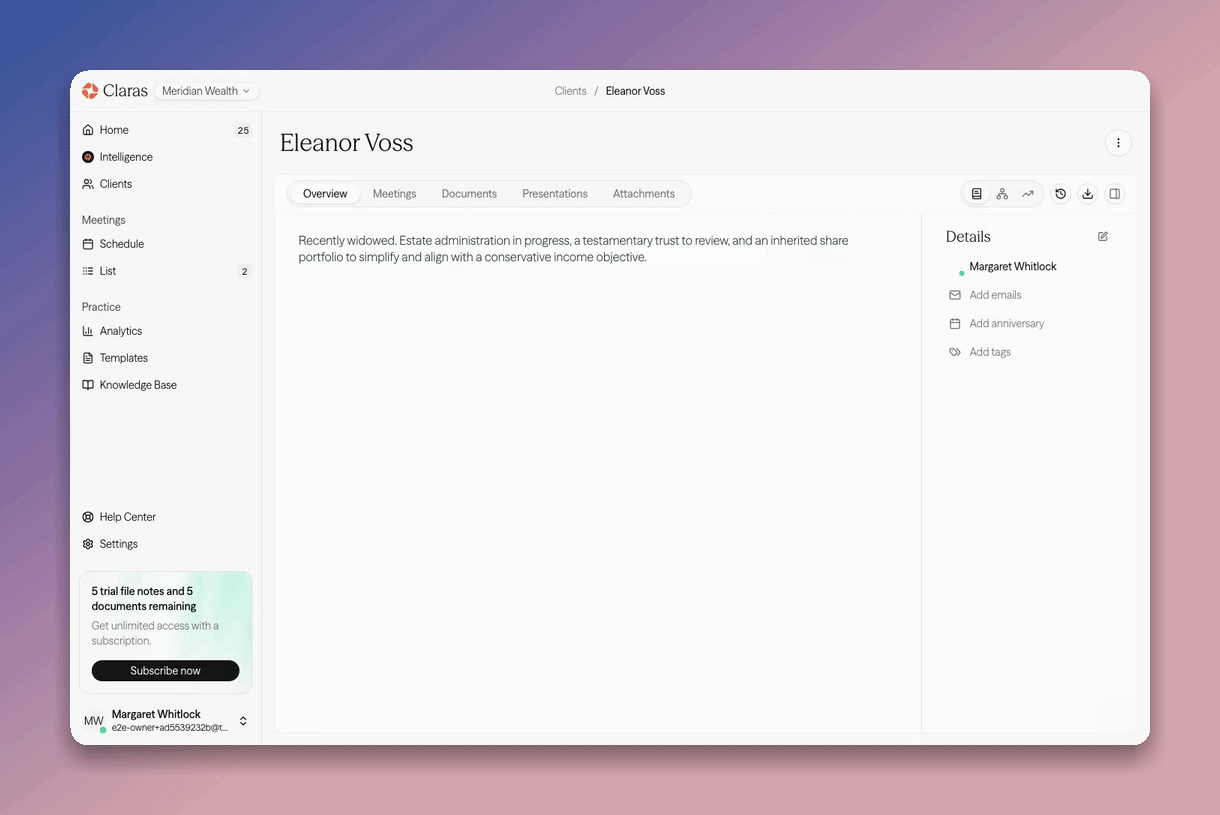
Task: Open the three-dot more options menu
Action: 1118,143
